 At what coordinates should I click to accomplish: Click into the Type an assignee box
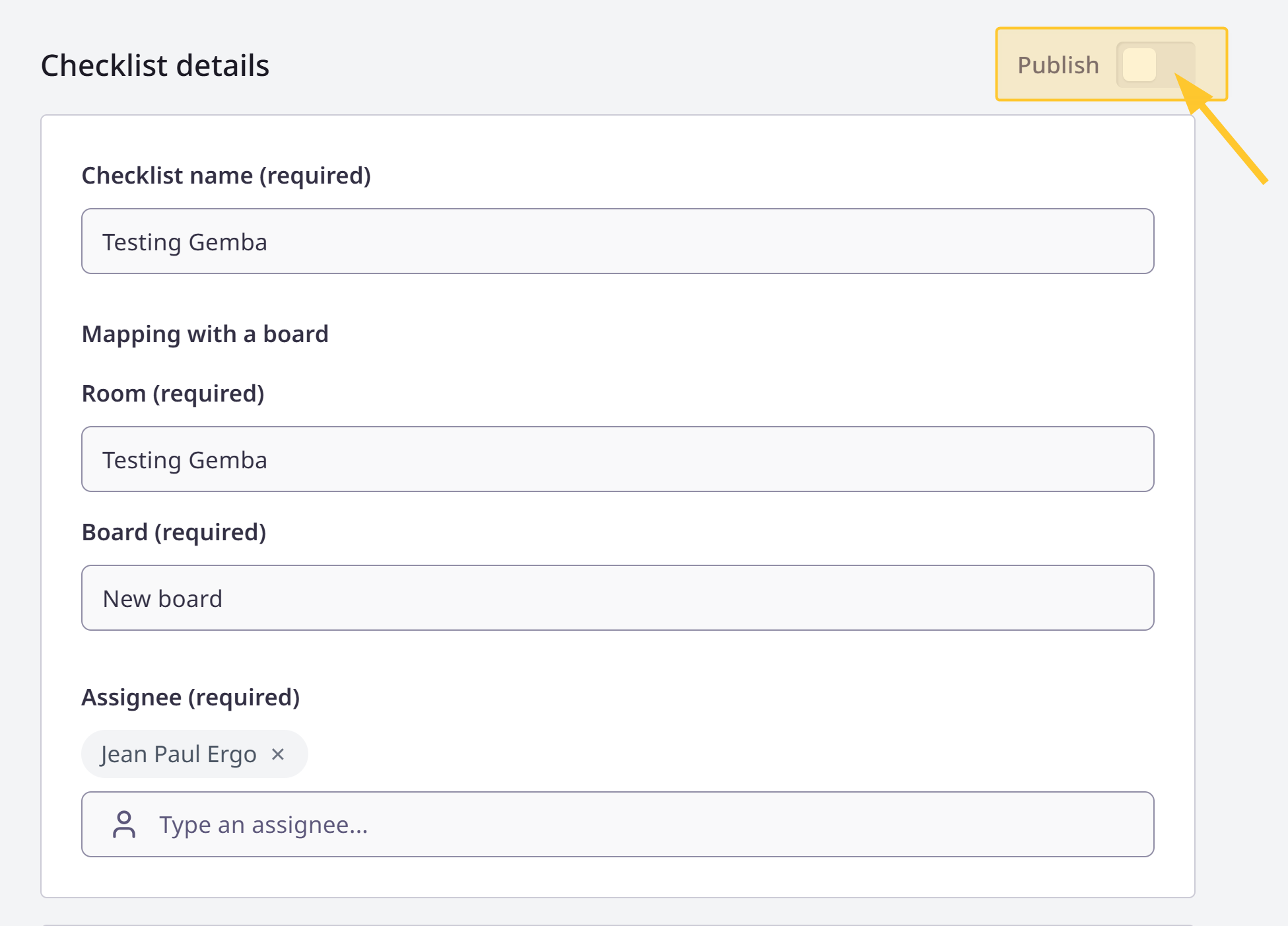click(x=618, y=824)
